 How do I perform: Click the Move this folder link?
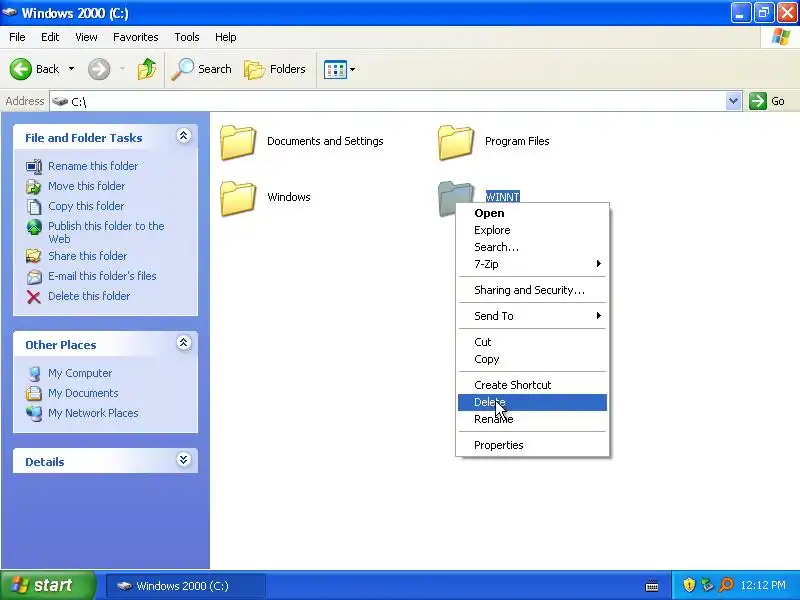point(86,186)
